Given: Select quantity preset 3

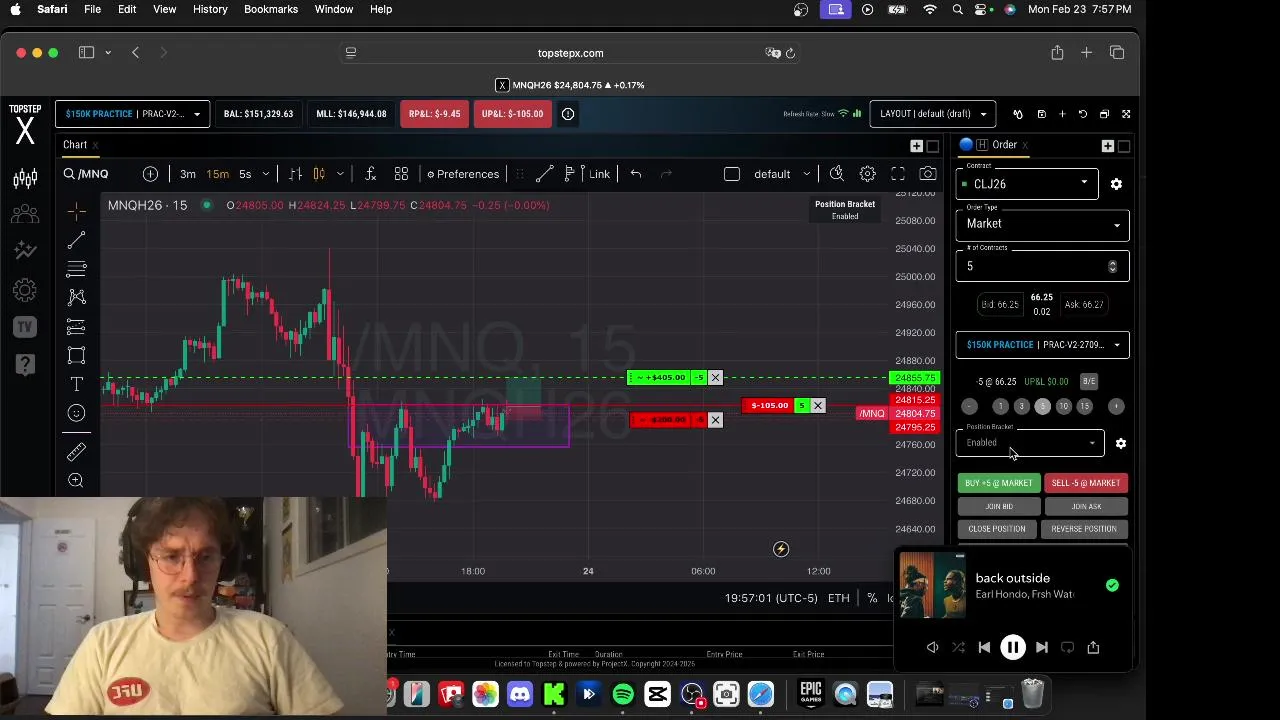Looking at the screenshot, I should tap(1021, 406).
